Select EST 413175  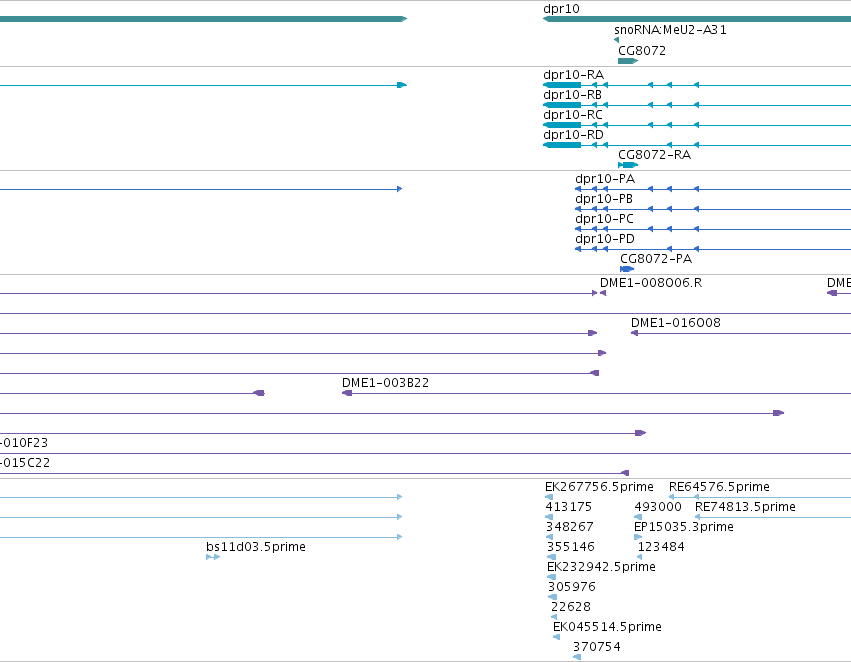tap(568, 507)
